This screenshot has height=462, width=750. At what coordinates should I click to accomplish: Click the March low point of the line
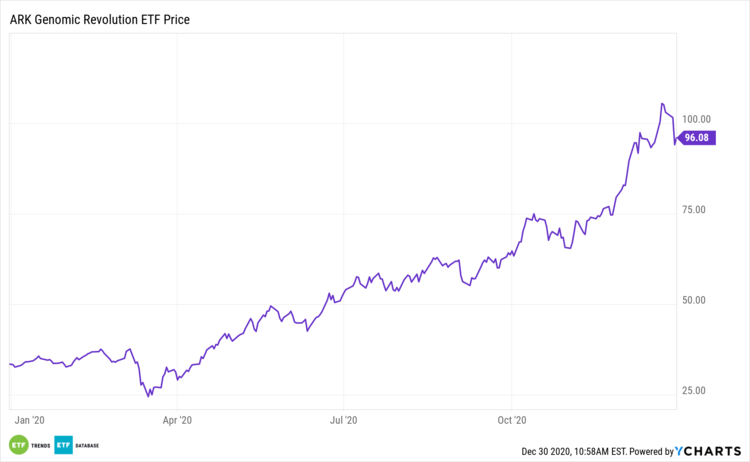pos(150,396)
